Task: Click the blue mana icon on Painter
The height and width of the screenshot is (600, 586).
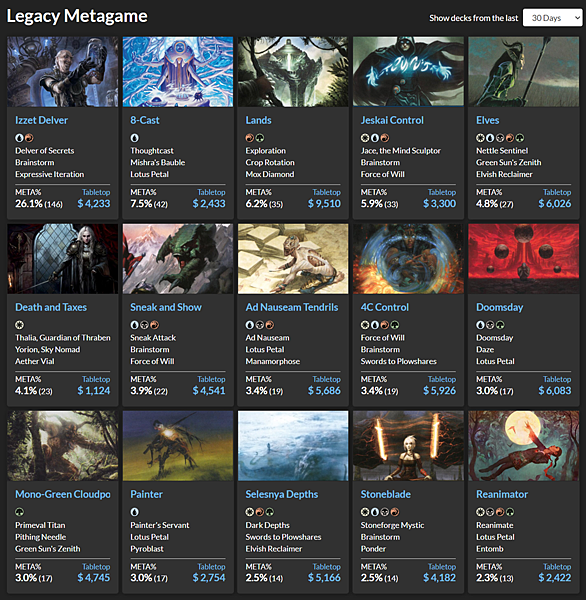Action: click(135, 512)
